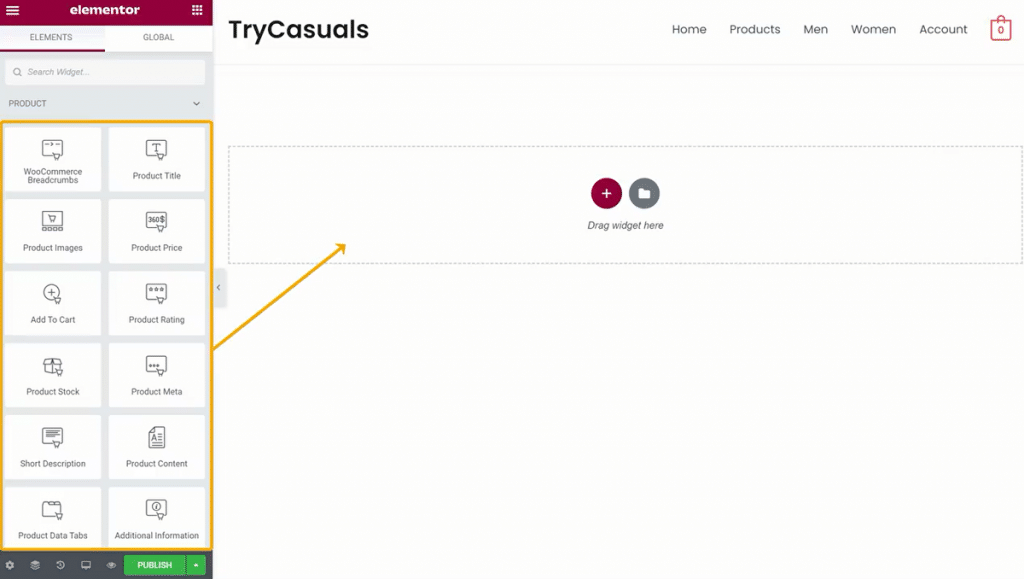Open the Women menu item
1024x579 pixels.
(x=873, y=29)
